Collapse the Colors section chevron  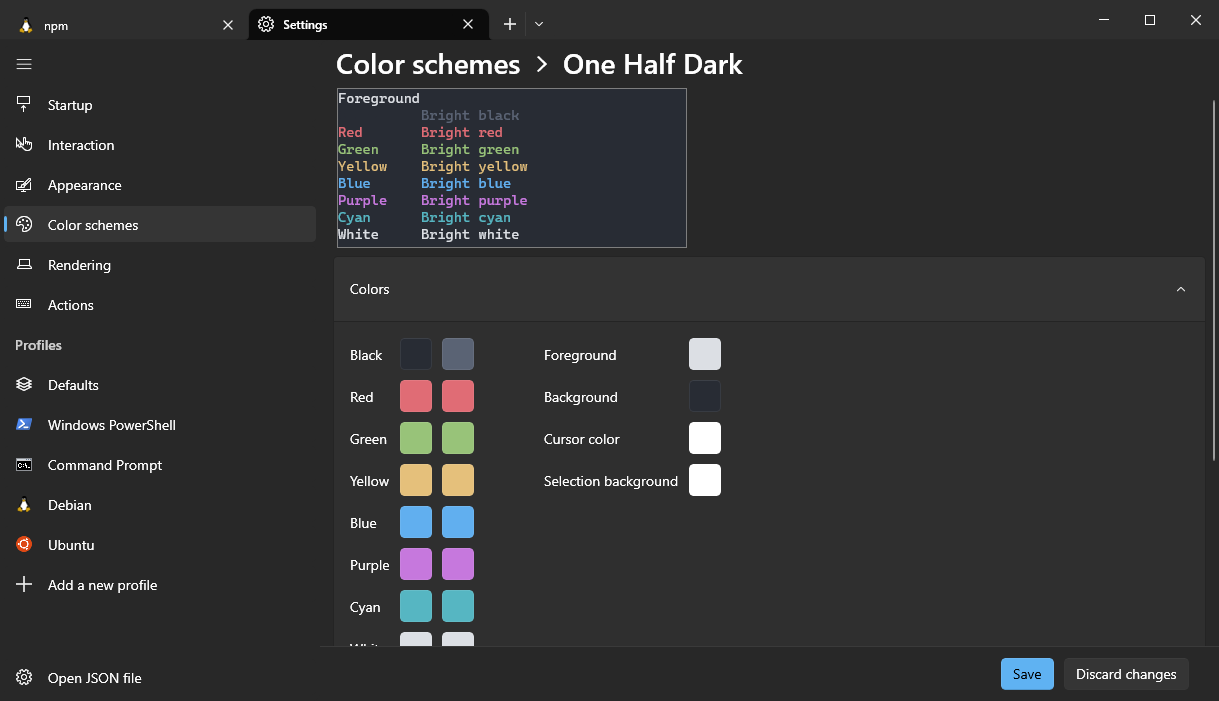1180,289
